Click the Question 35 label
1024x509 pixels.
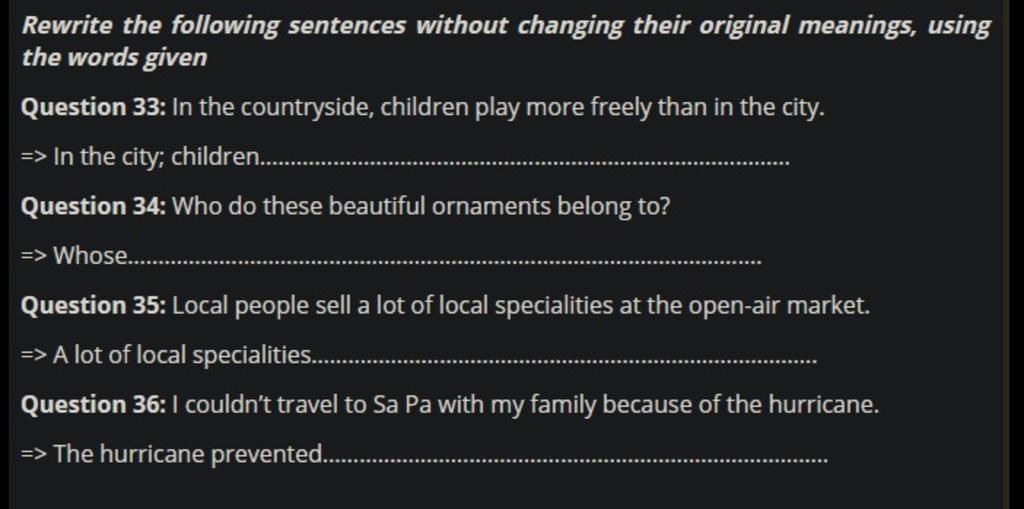coord(94,306)
